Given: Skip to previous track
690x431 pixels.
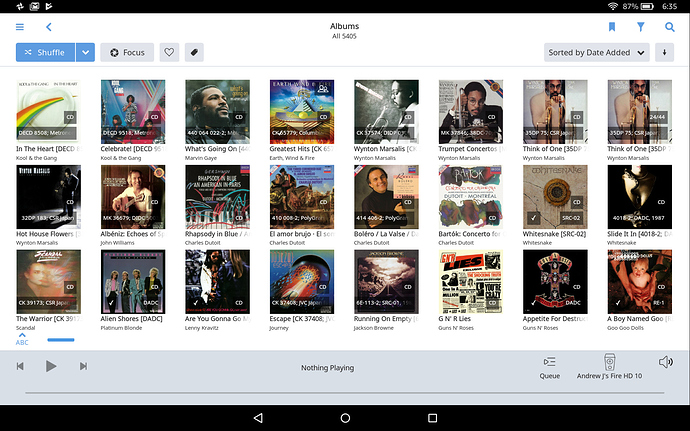Looking at the screenshot, I should pyautogui.click(x=20, y=366).
